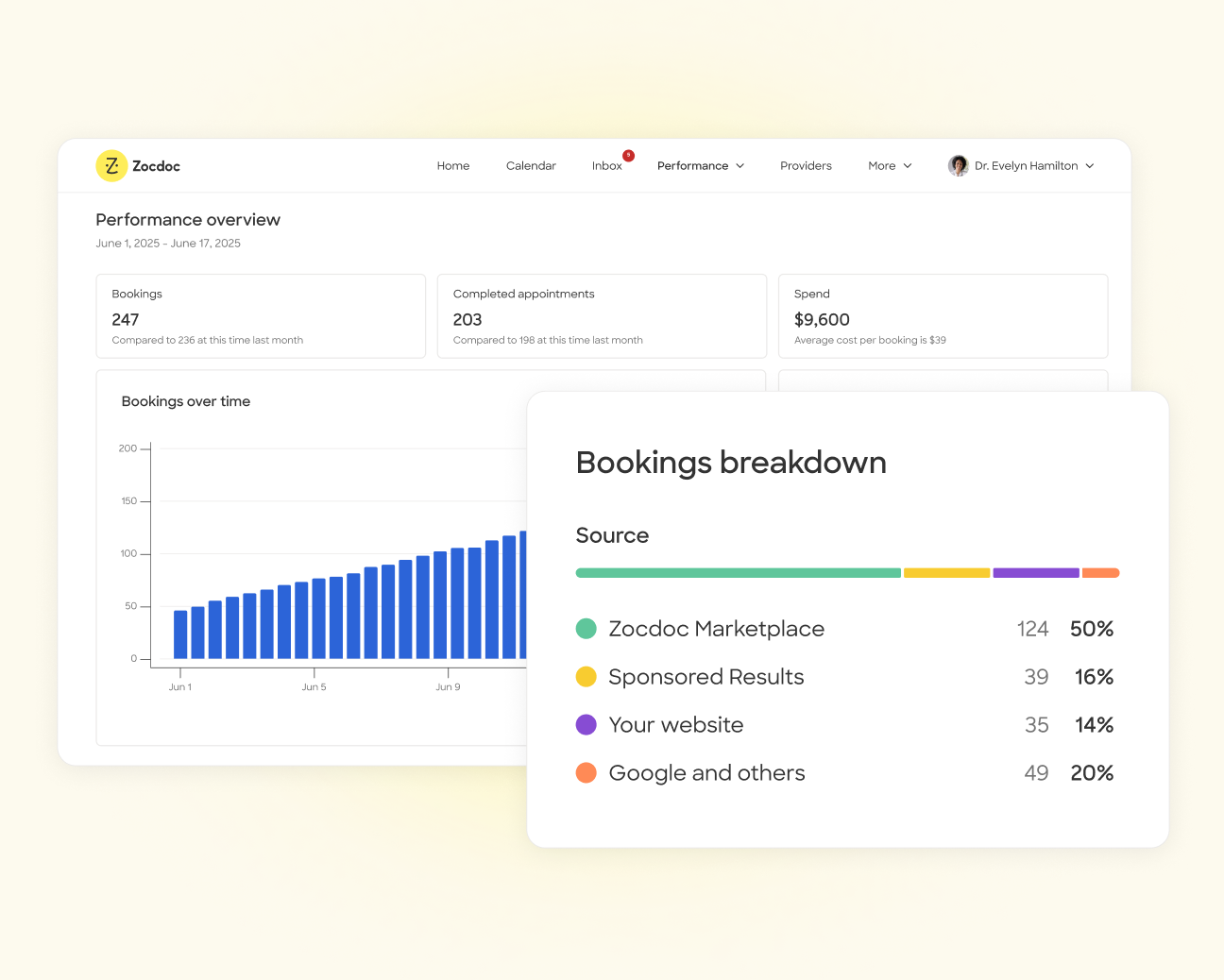
Task: Click the purple Your website dot
Action: (586, 724)
